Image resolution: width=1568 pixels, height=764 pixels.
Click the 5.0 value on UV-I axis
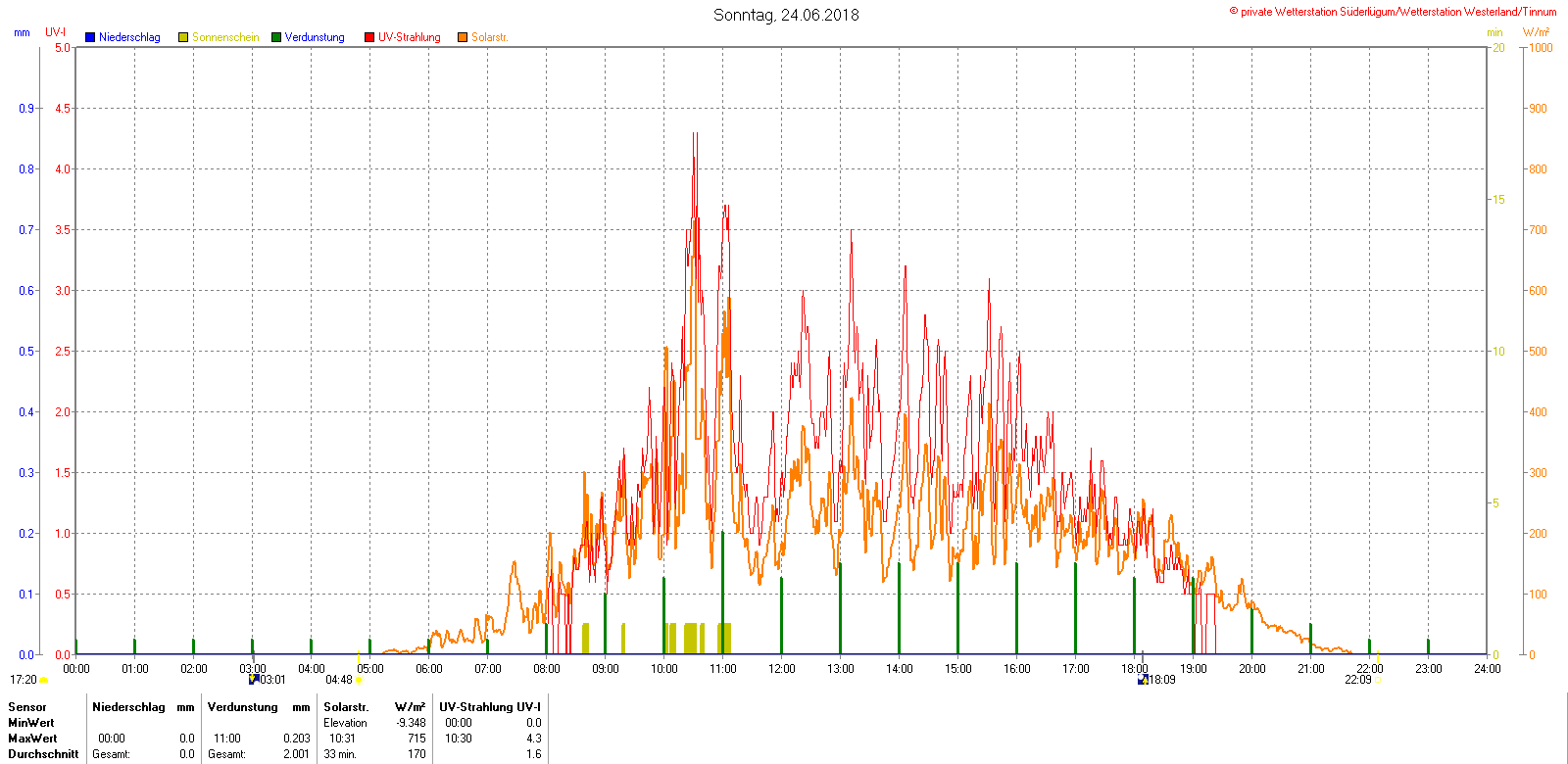(63, 48)
